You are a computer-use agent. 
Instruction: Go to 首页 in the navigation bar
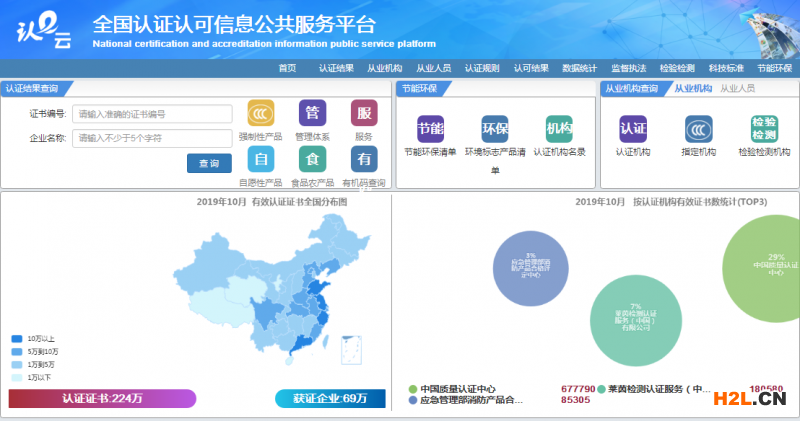click(x=287, y=68)
